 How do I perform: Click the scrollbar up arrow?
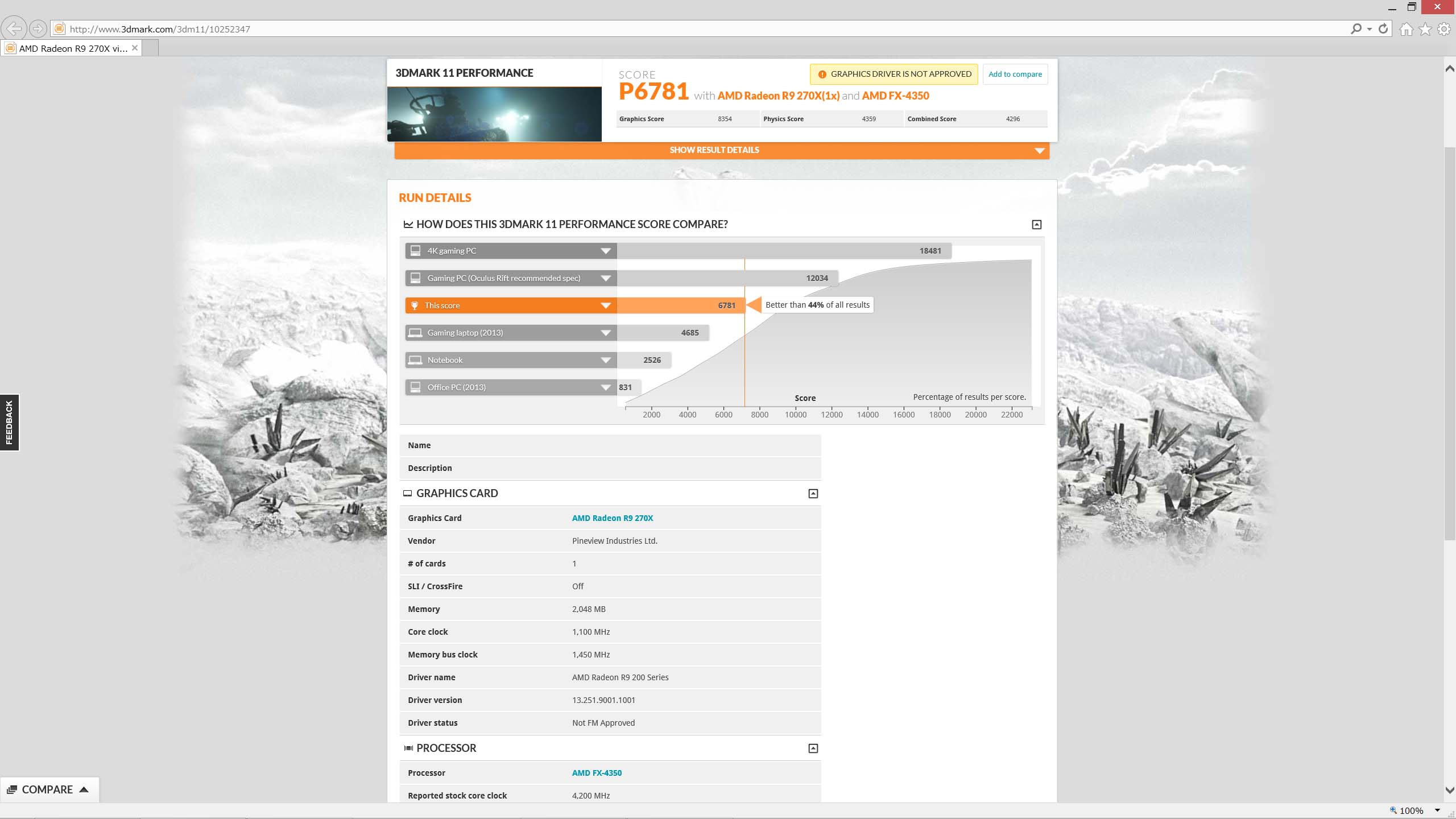1450,69
